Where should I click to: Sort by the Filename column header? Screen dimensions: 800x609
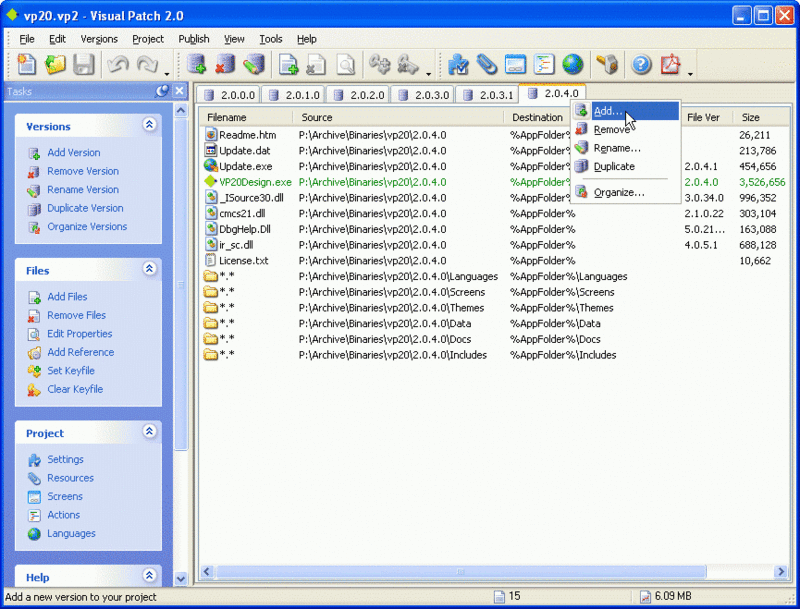(x=246, y=117)
